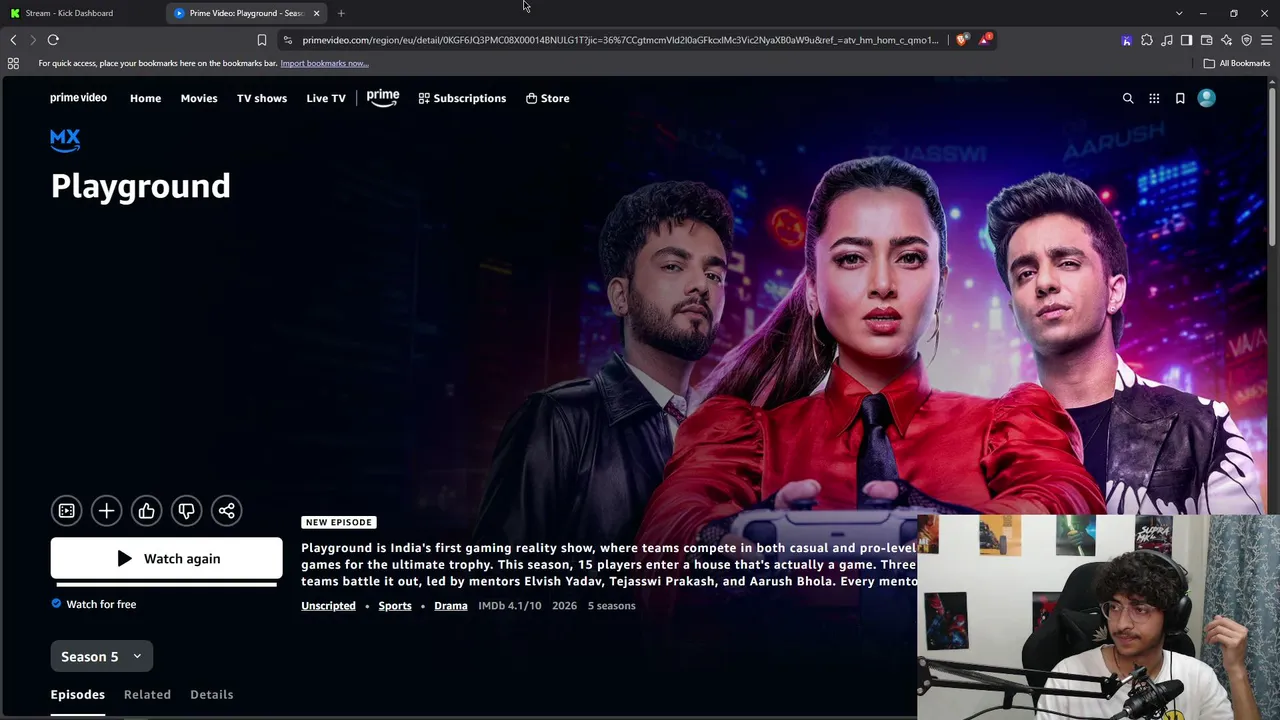Screen dimensions: 1280x720
Task: Click Import bookmarks now link
Action: [x=324, y=63]
